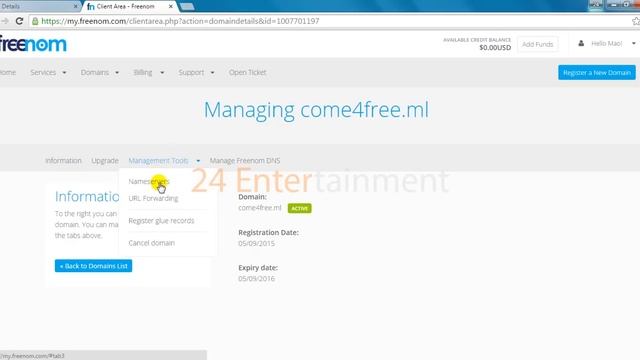Open the Open Ticket page
The image size is (640, 360).
pyautogui.click(x=247, y=72)
